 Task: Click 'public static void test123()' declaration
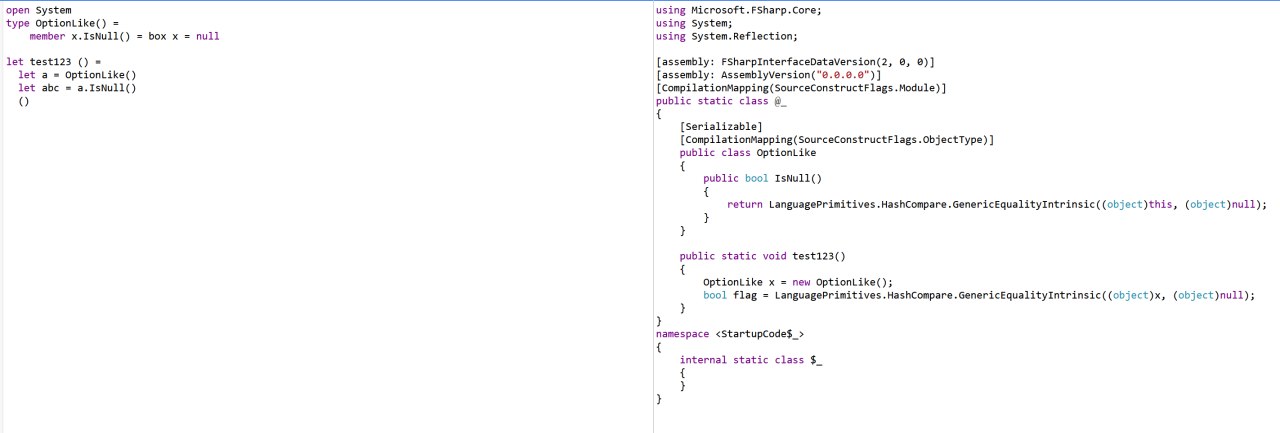click(763, 257)
